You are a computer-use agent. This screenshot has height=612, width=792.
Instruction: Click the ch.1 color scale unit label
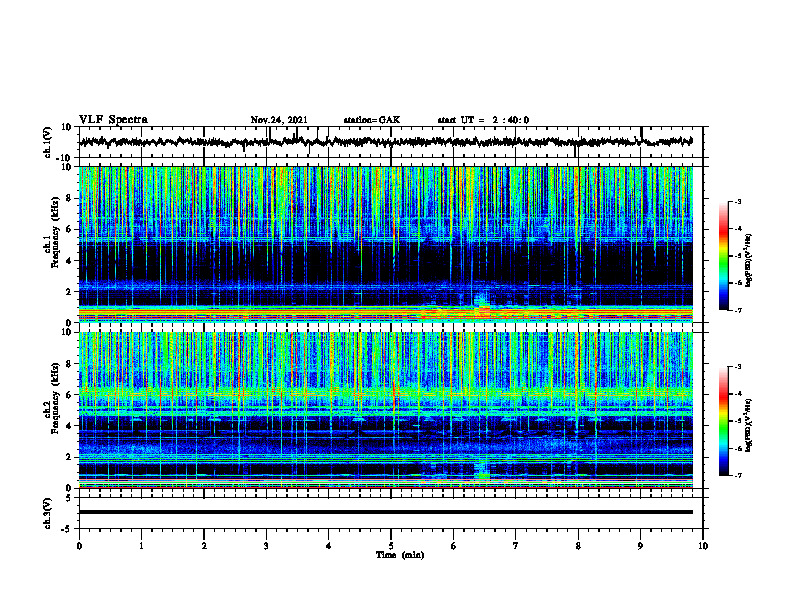point(749,261)
